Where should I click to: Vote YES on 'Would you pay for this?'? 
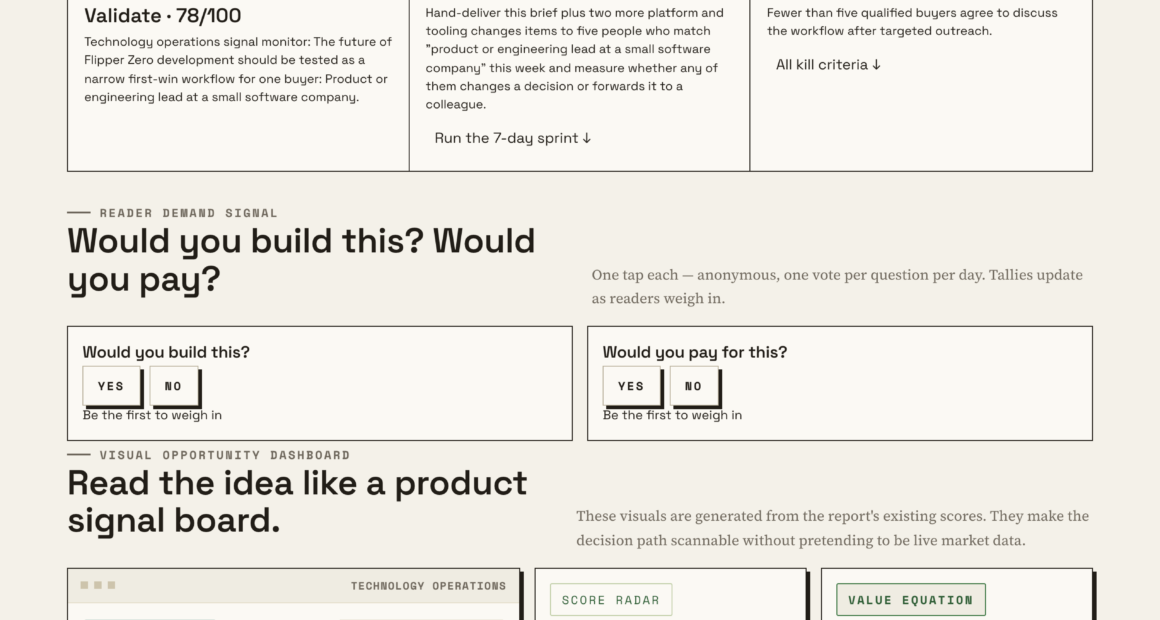[x=632, y=386]
